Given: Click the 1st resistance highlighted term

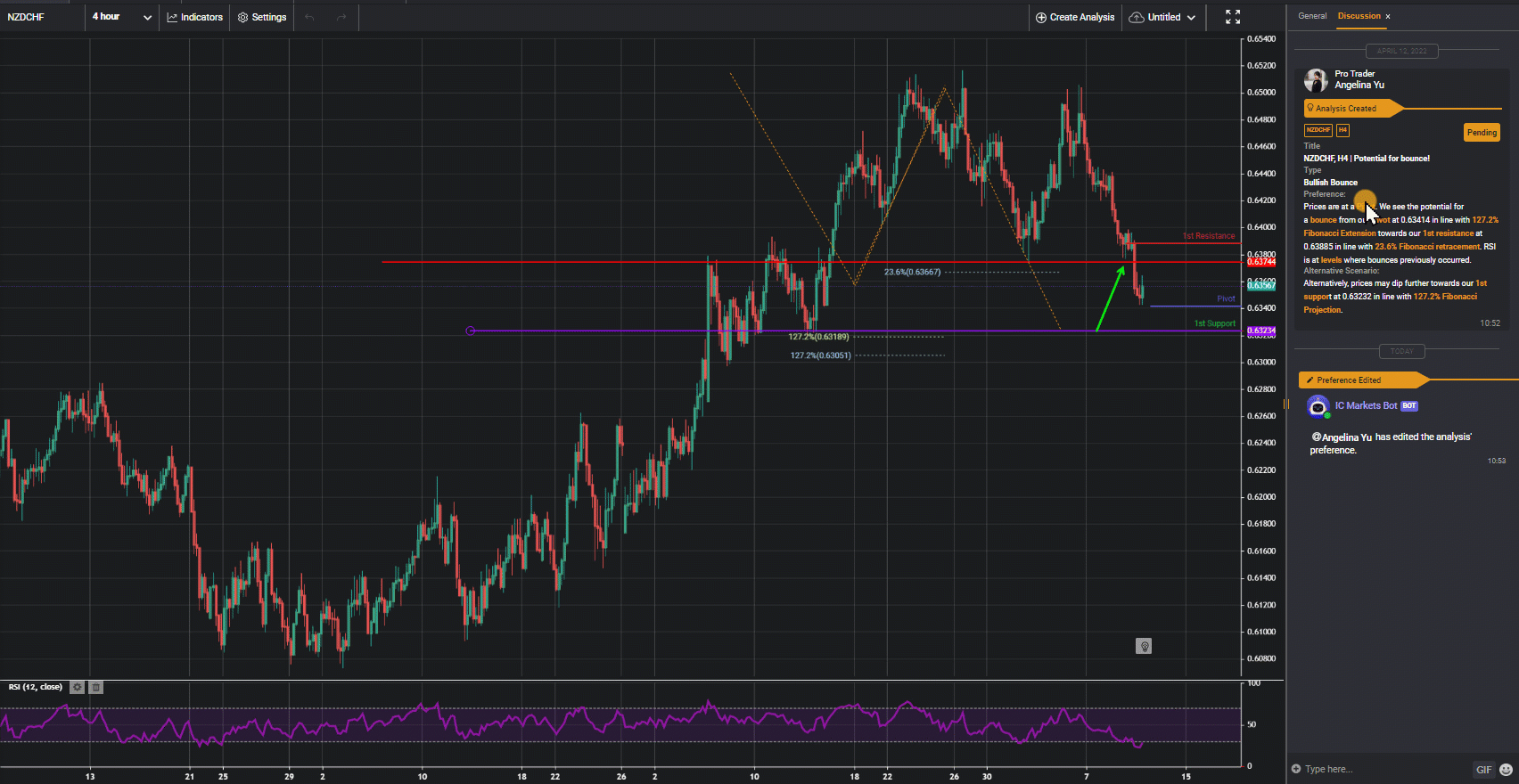Looking at the screenshot, I should pyautogui.click(x=1448, y=233).
